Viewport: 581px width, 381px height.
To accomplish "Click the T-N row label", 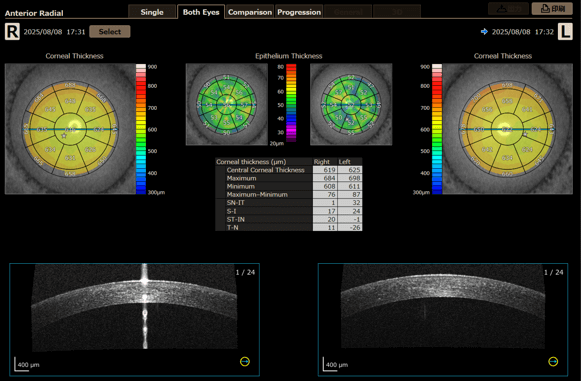I will point(232,227).
